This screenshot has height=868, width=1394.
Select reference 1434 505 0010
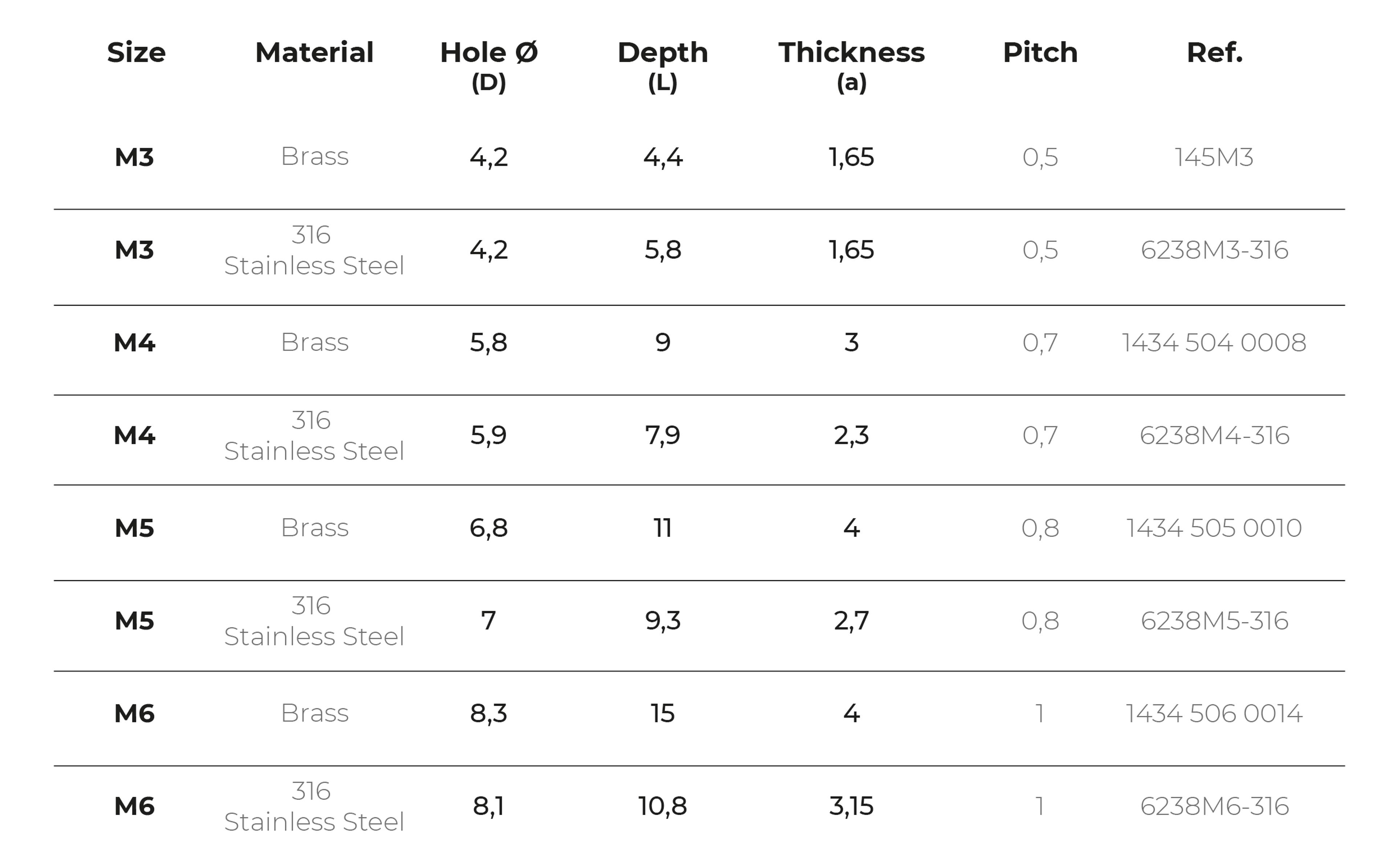pos(1214,528)
